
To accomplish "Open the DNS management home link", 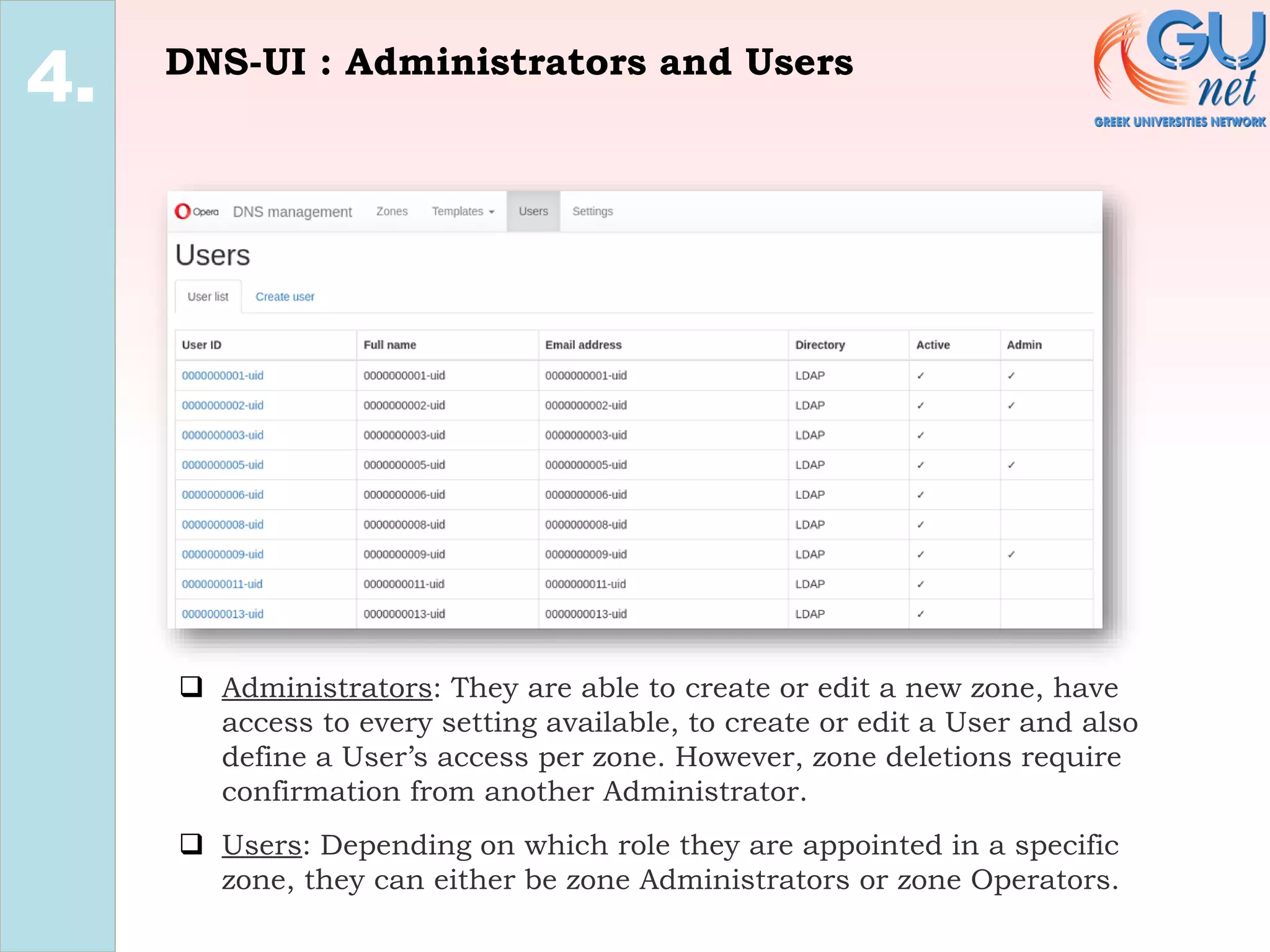I will coord(292,212).
